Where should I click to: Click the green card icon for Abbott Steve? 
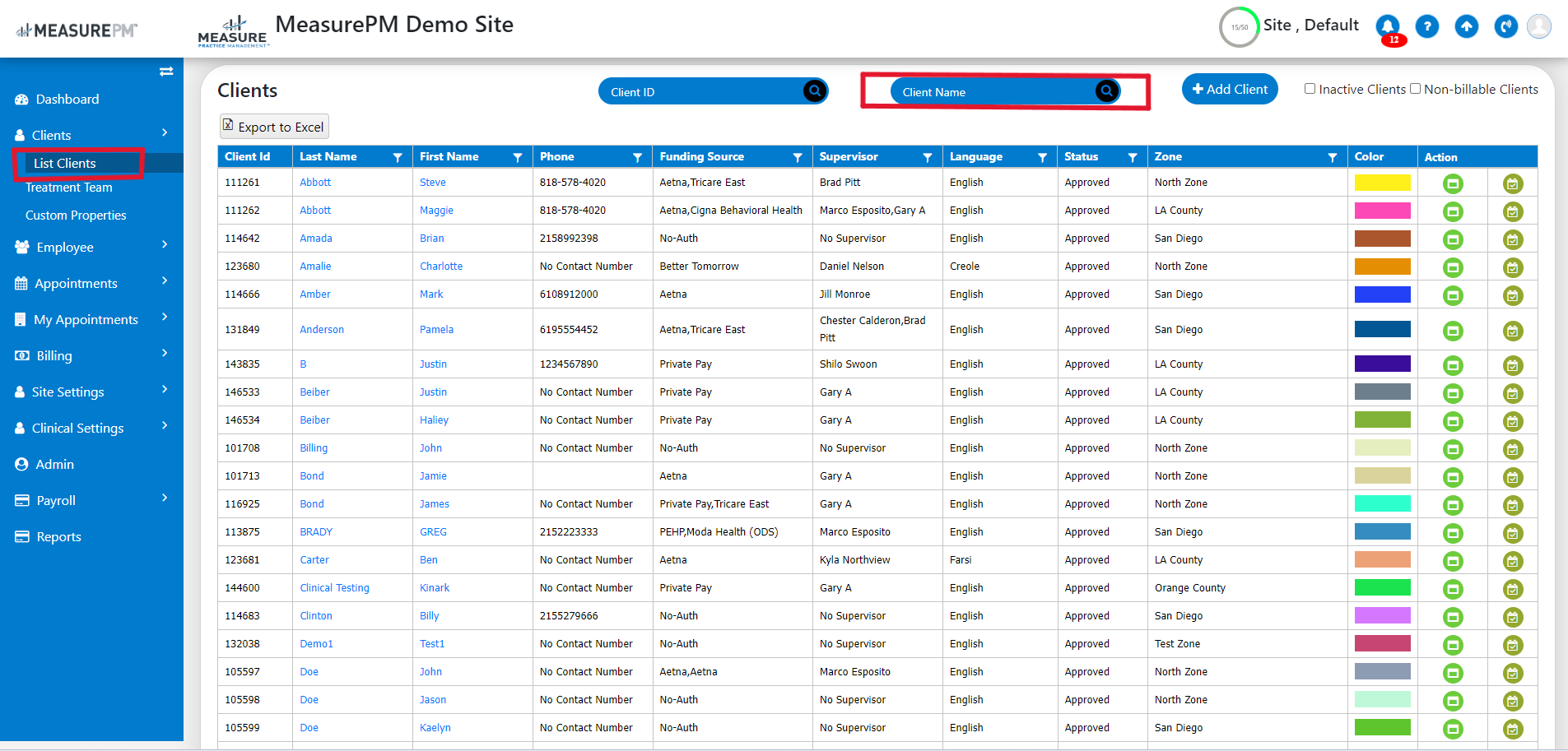pos(1453,183)
